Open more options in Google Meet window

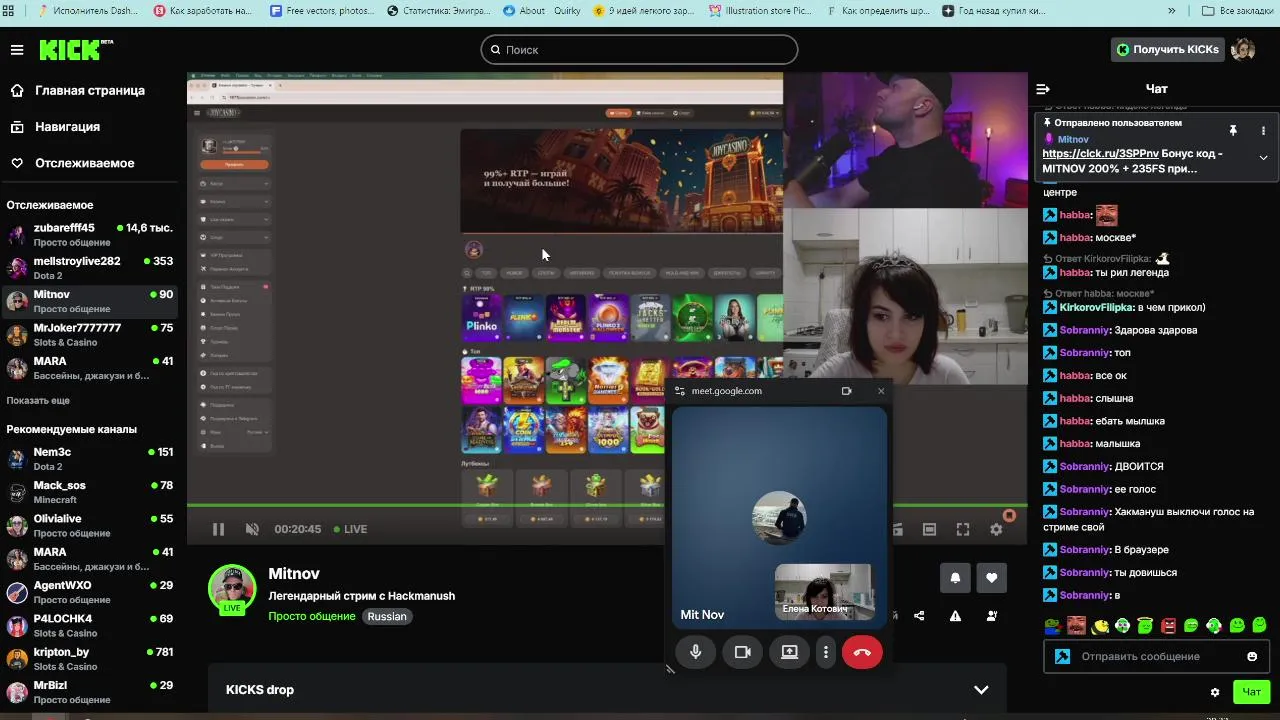click(825, 652)
